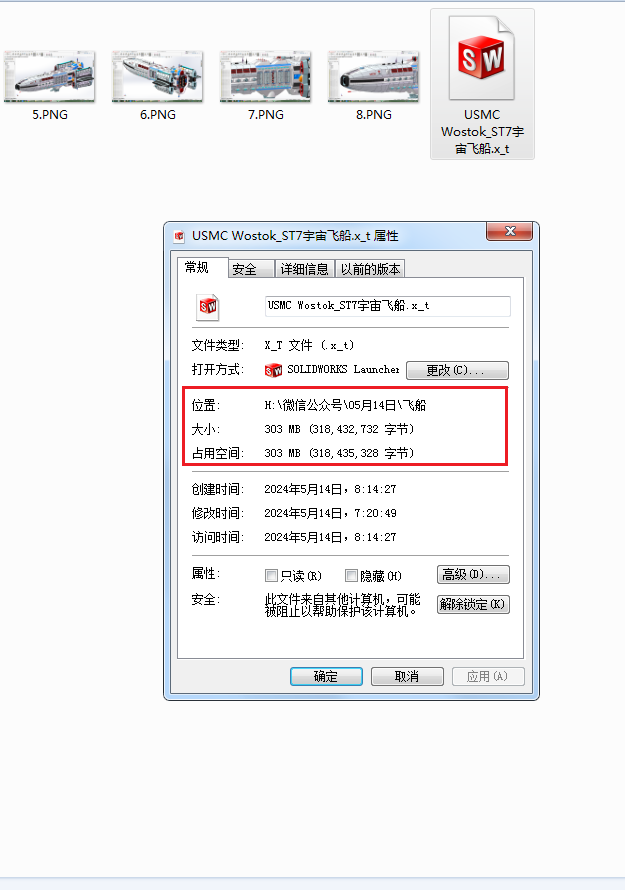This screenshot has width=625, height=890.
Task: Click the size value 318,432,732 字节
Action: pos(362,429)
